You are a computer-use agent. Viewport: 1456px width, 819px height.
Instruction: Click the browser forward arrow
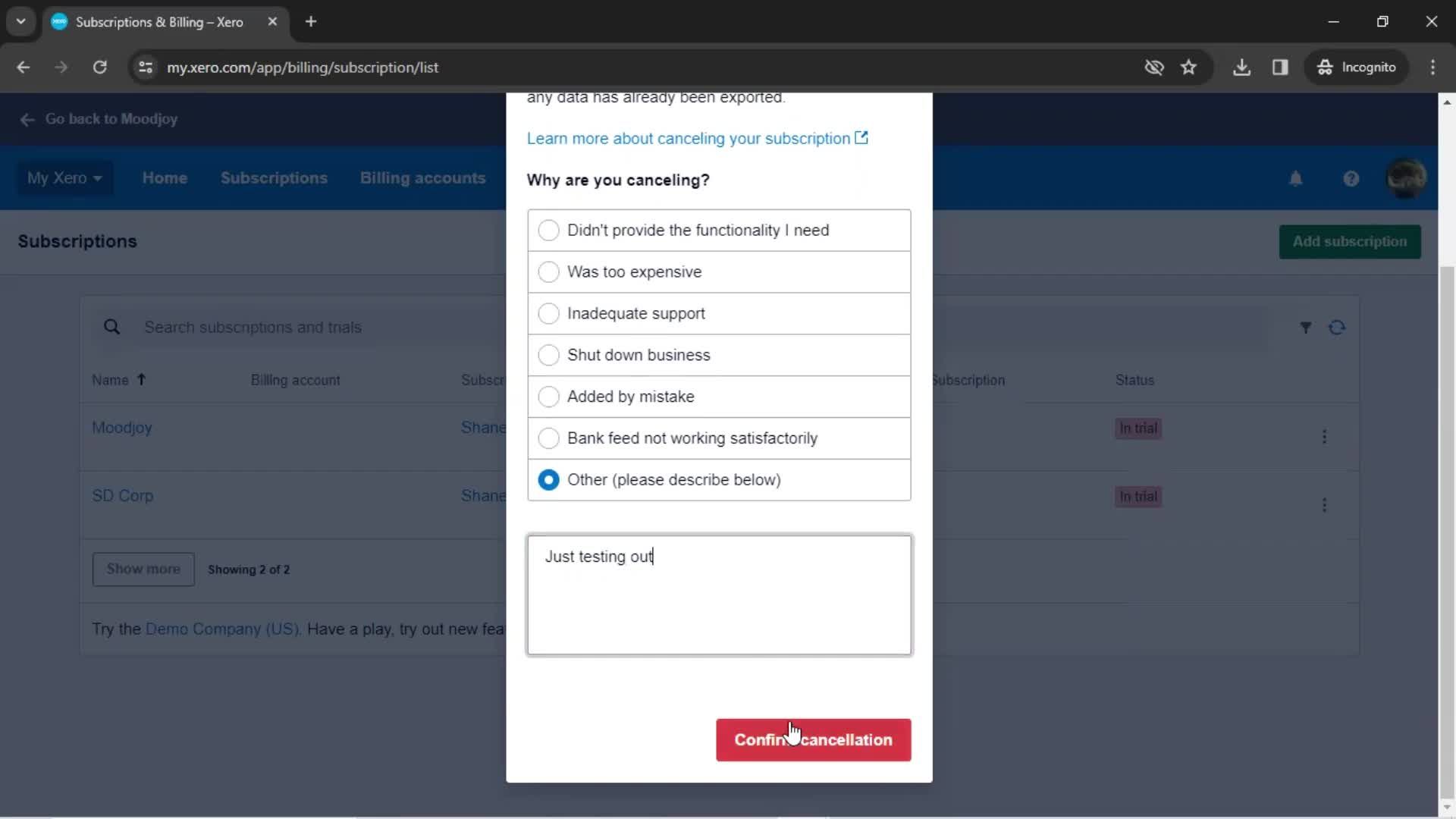point(61,67)
